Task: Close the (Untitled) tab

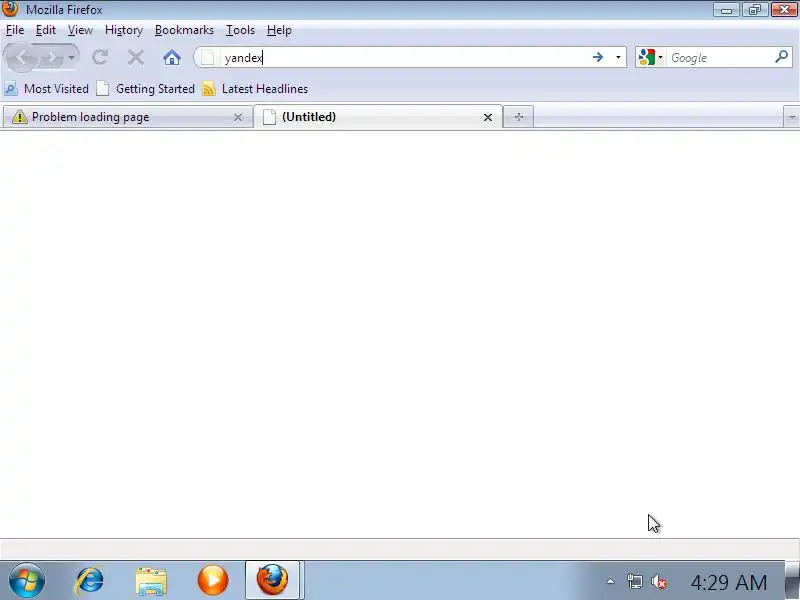Action: [488, 117]
